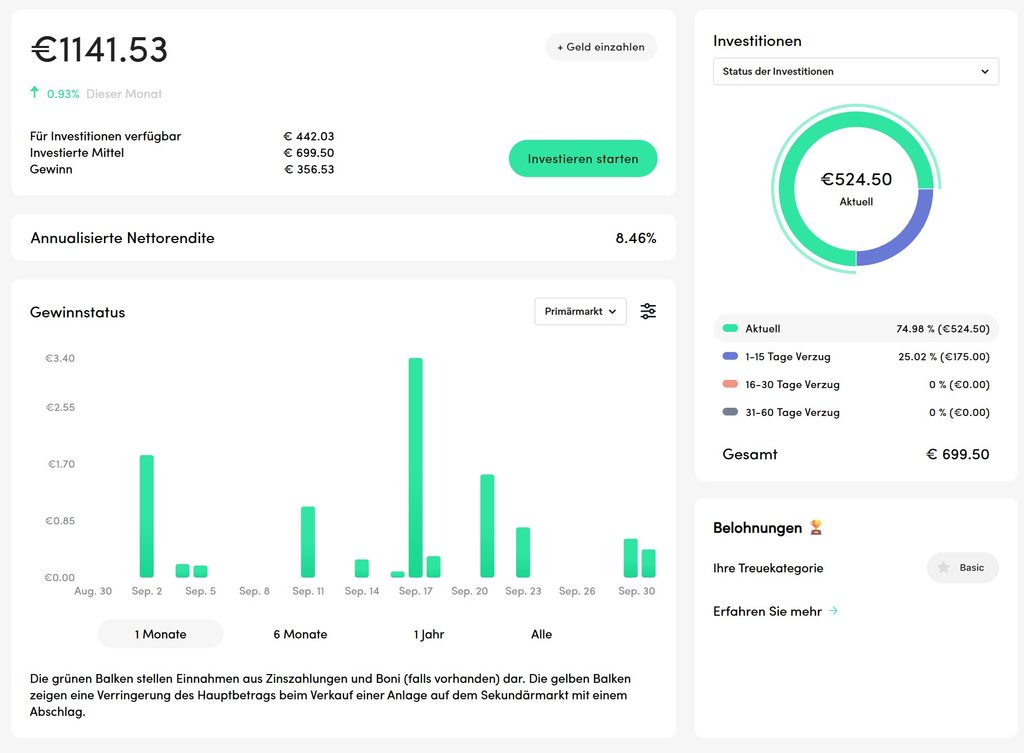
Task: Expand the Primärmarkt dropdown
Action: point(580,312)
